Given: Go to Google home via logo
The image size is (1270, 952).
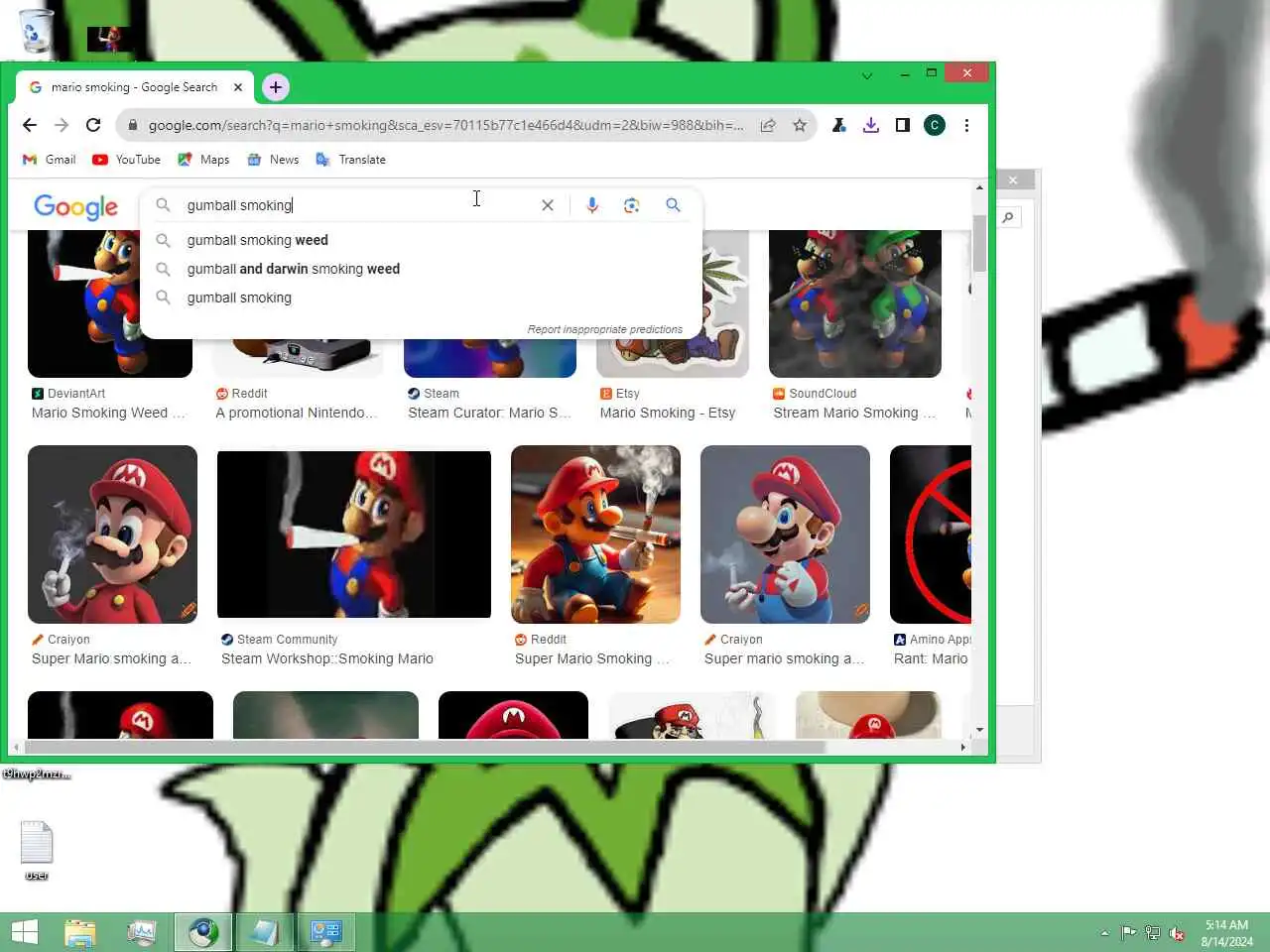Looking at the screenshot, I should (x=75, y=206).
